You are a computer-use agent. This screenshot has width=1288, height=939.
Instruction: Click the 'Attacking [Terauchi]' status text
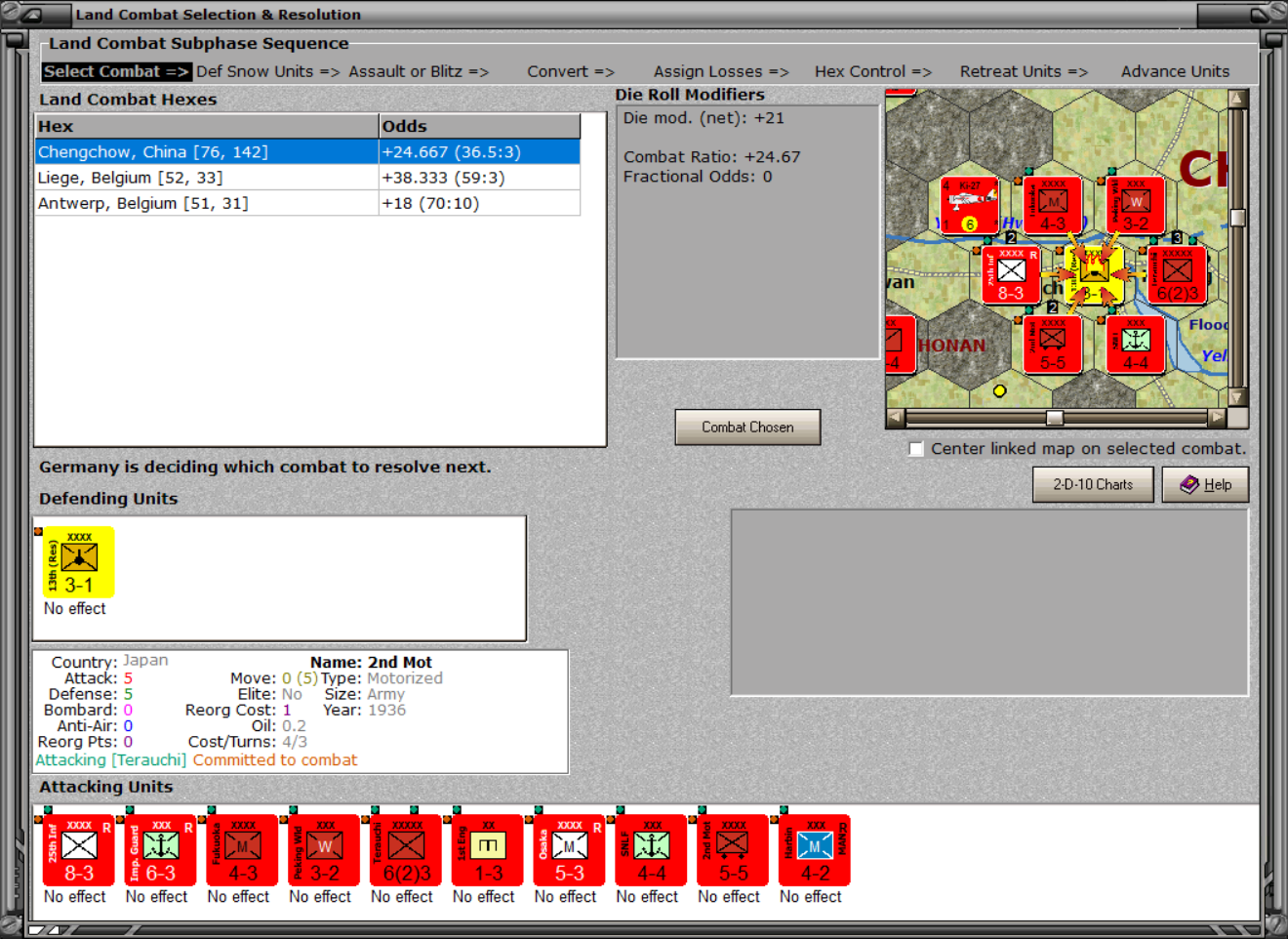pos(111,760)
